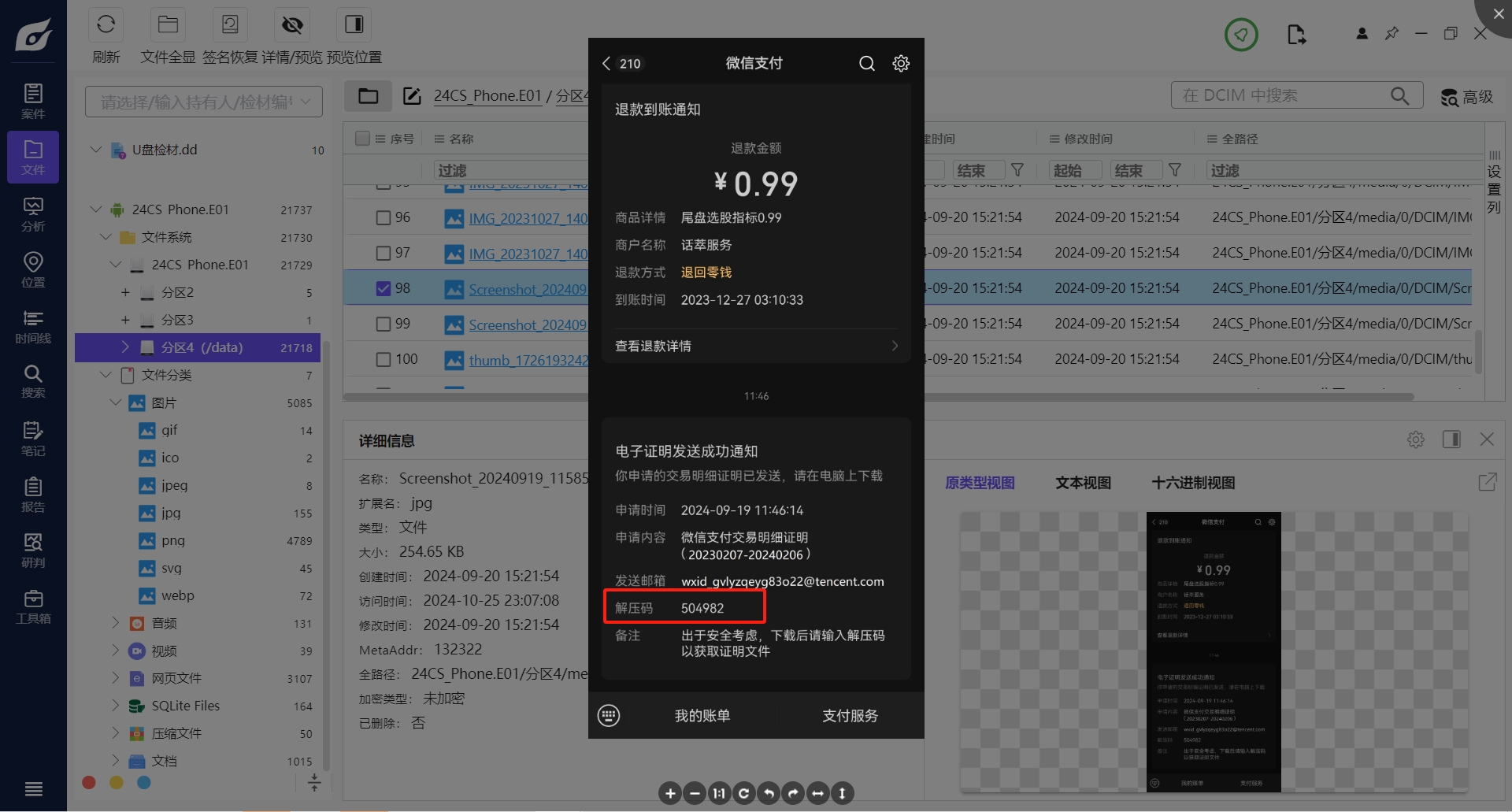Screen dimensions: 1512x812
Task: Click the 高级 advanced search button
Action: point(1467,97)
